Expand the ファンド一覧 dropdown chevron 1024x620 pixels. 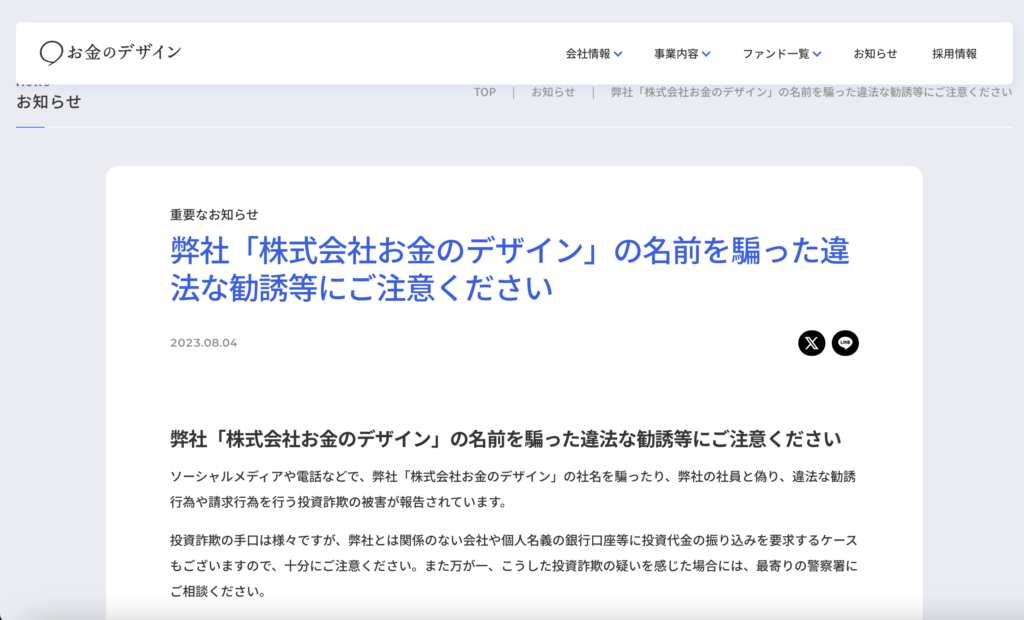[817, 54]
